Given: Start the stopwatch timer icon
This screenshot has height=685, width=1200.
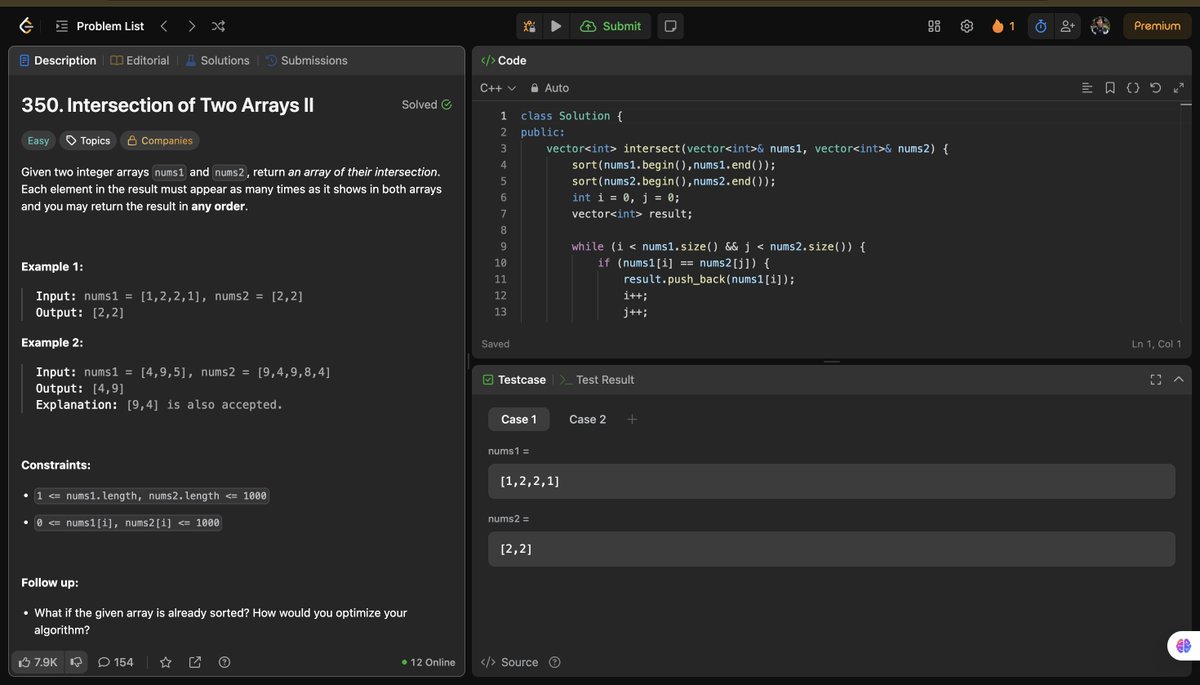Looking at the screenshot, I should [1040, 26].
